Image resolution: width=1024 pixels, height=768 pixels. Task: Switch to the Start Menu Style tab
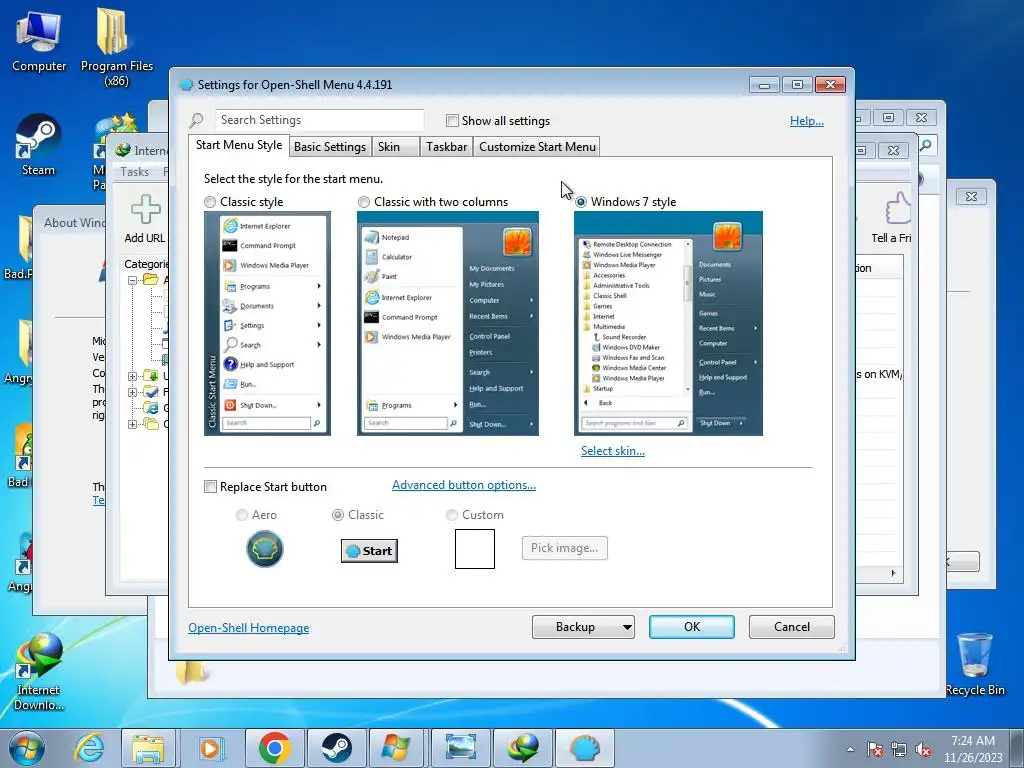[x=239, y=145]
